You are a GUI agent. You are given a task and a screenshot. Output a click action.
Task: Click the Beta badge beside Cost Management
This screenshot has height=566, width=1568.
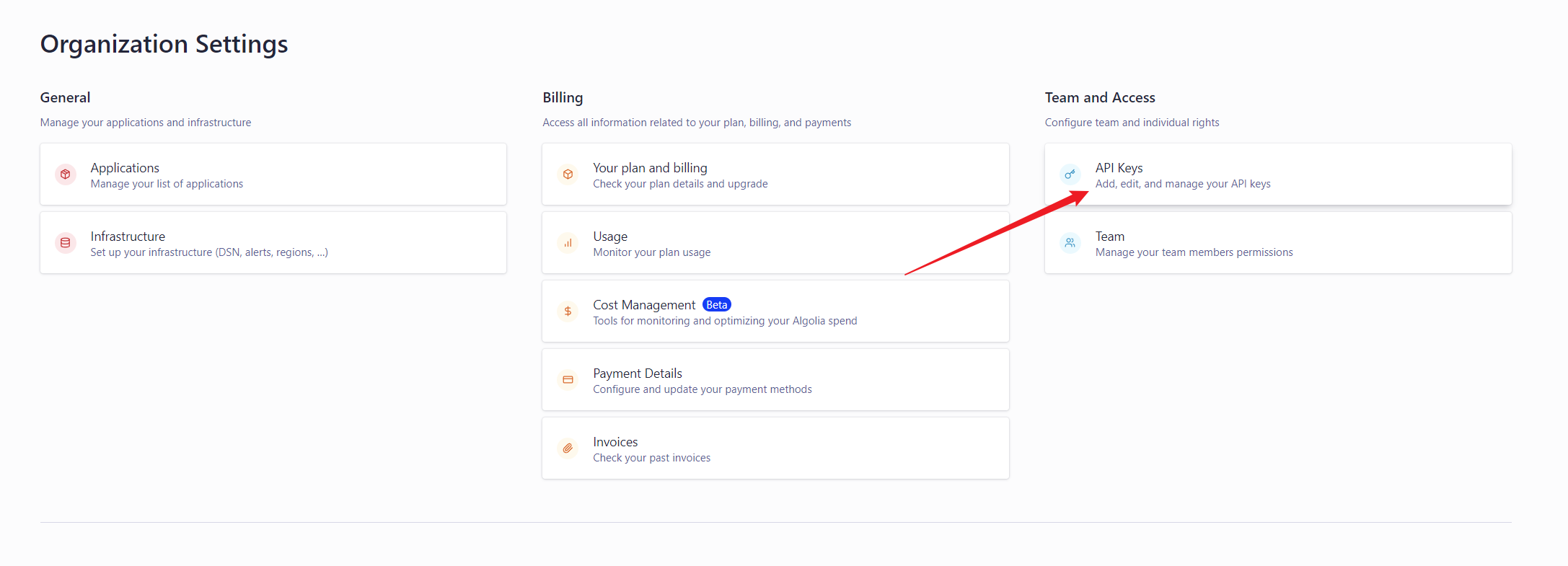pos(716,305)
